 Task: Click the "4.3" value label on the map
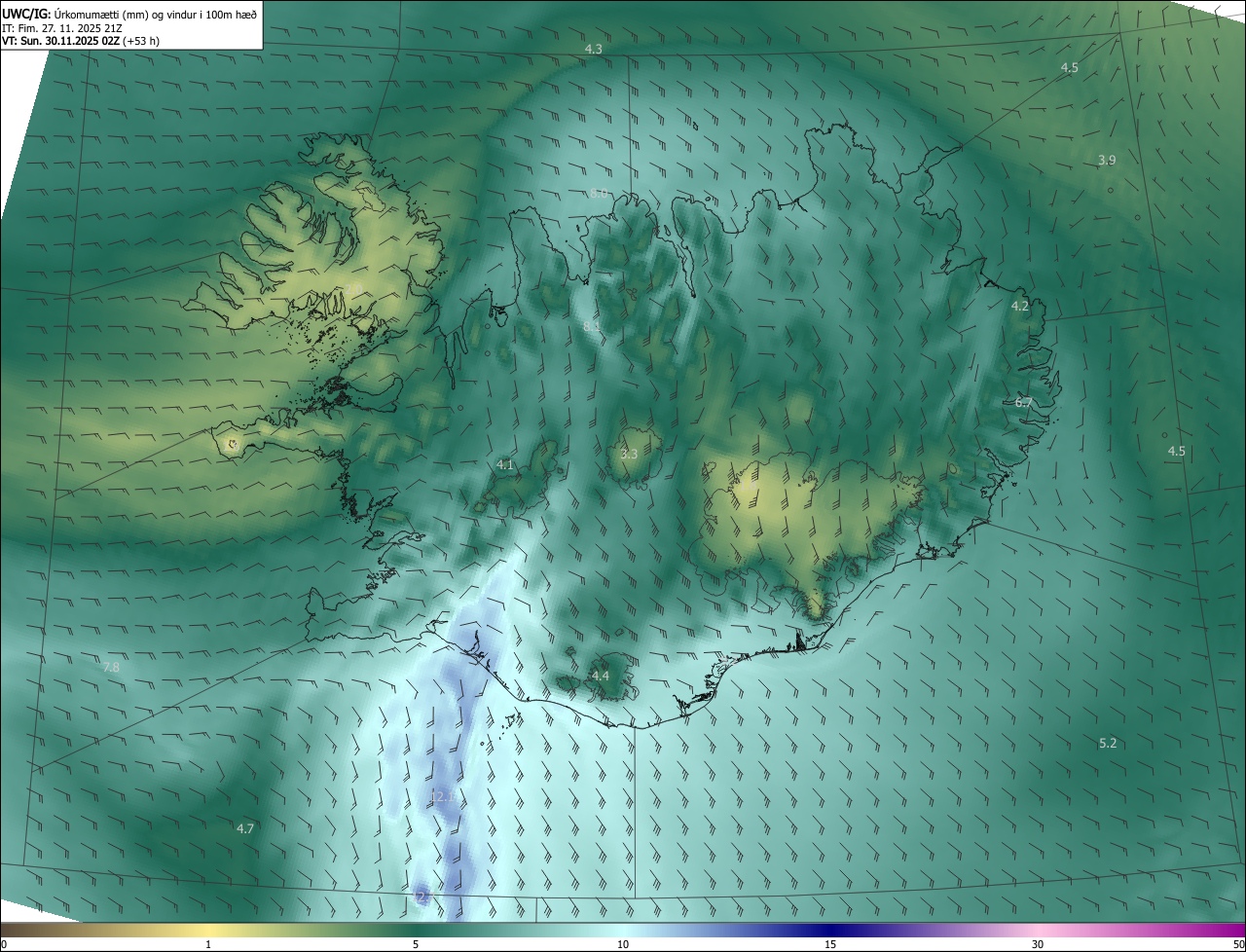pyautogui.click(x=594, y=49)
